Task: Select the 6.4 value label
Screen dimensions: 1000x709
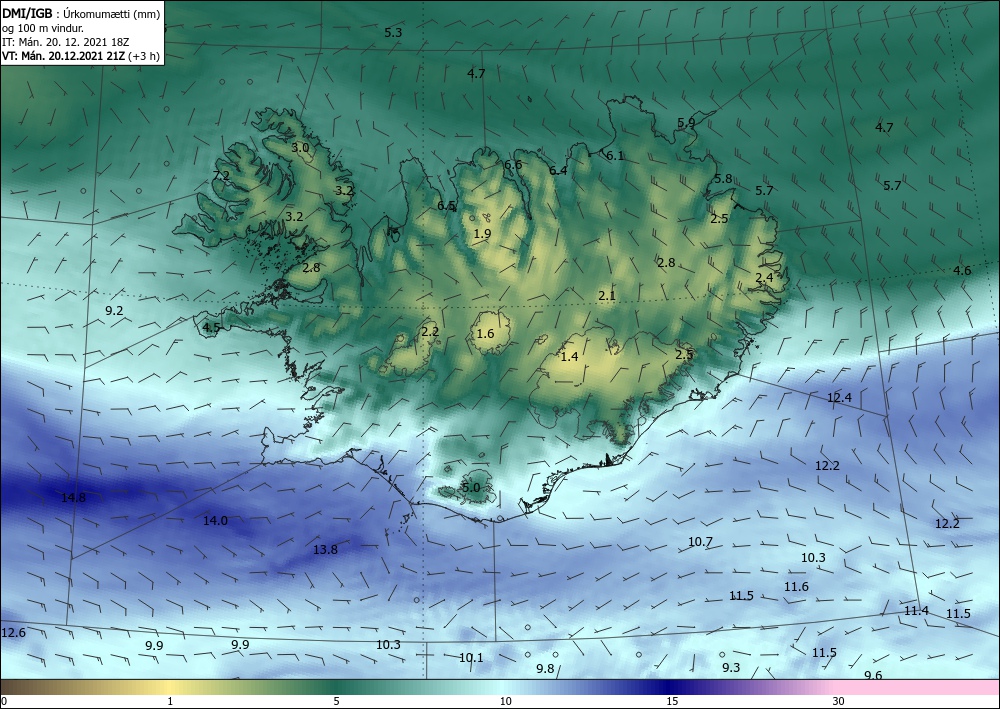Action: tap(558, 170)
